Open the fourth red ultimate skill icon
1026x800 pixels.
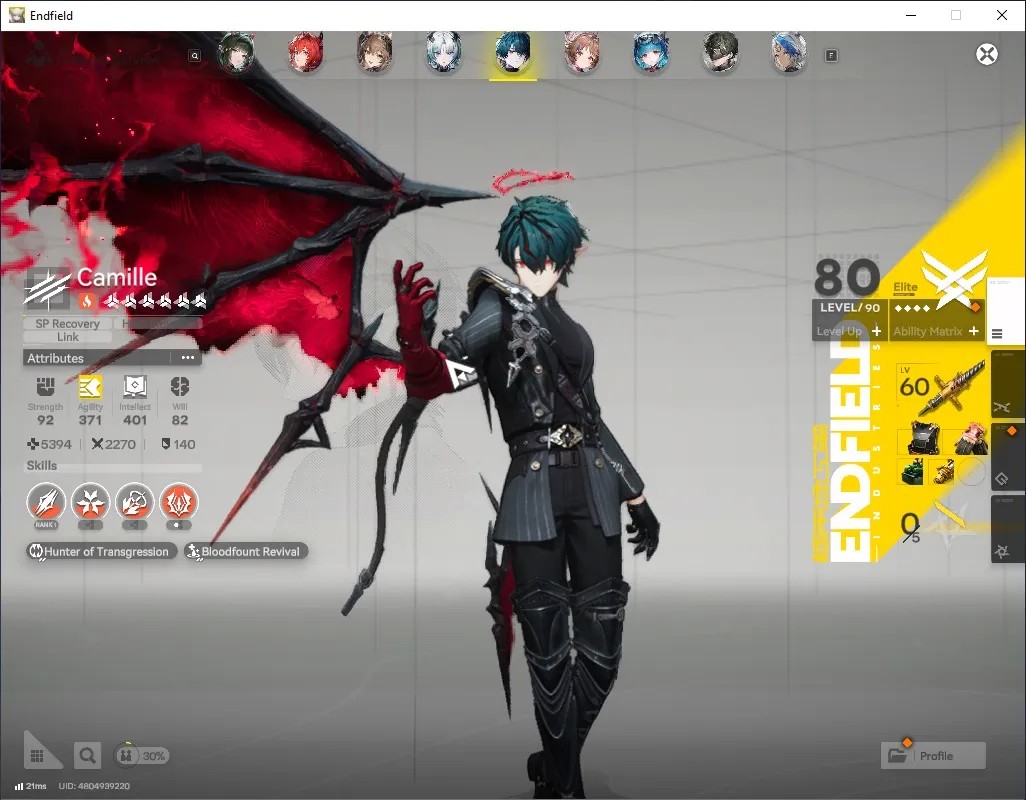tap(179, 502)
